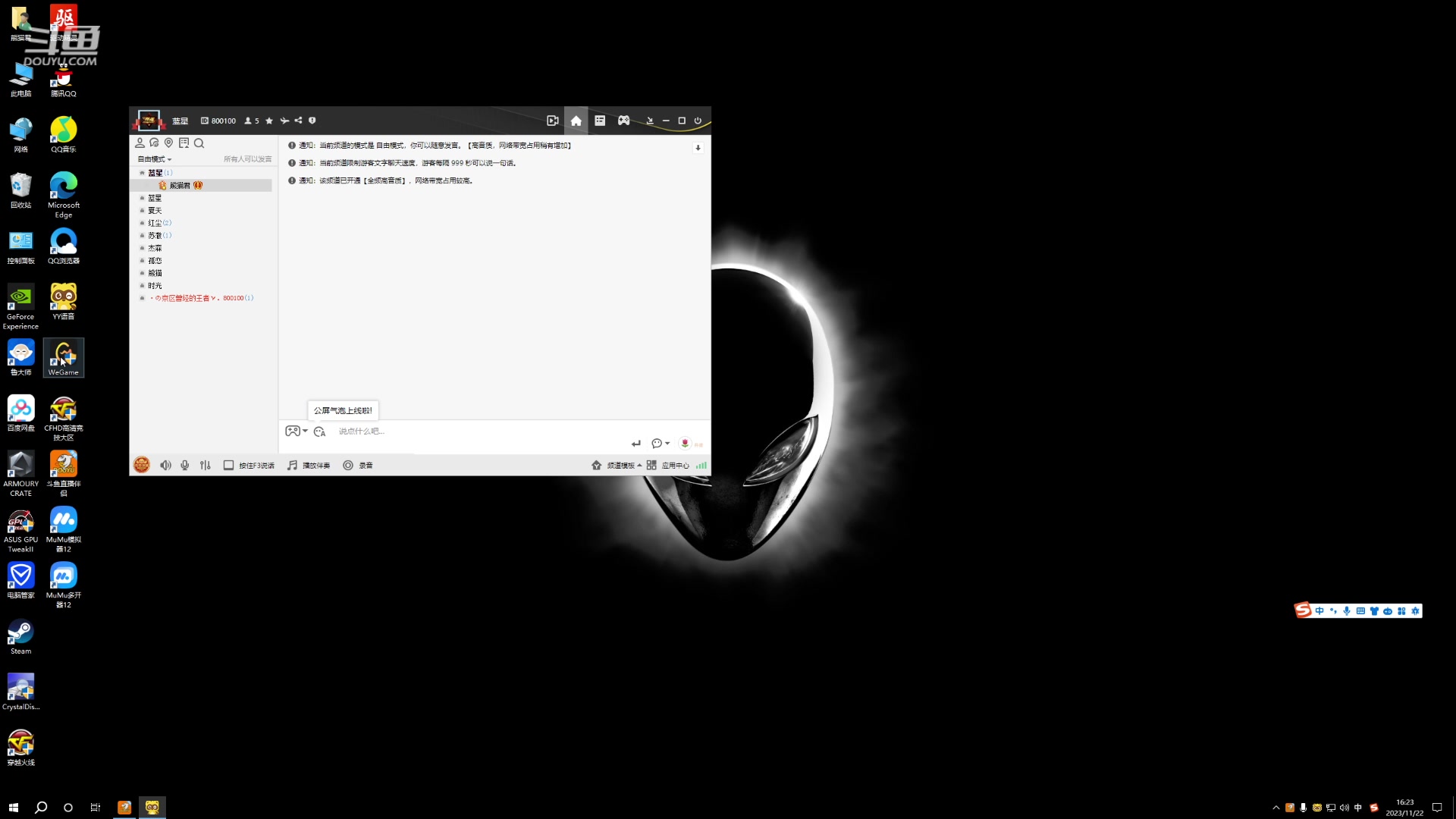Image resolution: width=1456 pixels, height=819 pixels.
Task: Click the location pin icon above channel list
Action: [168, 143]
